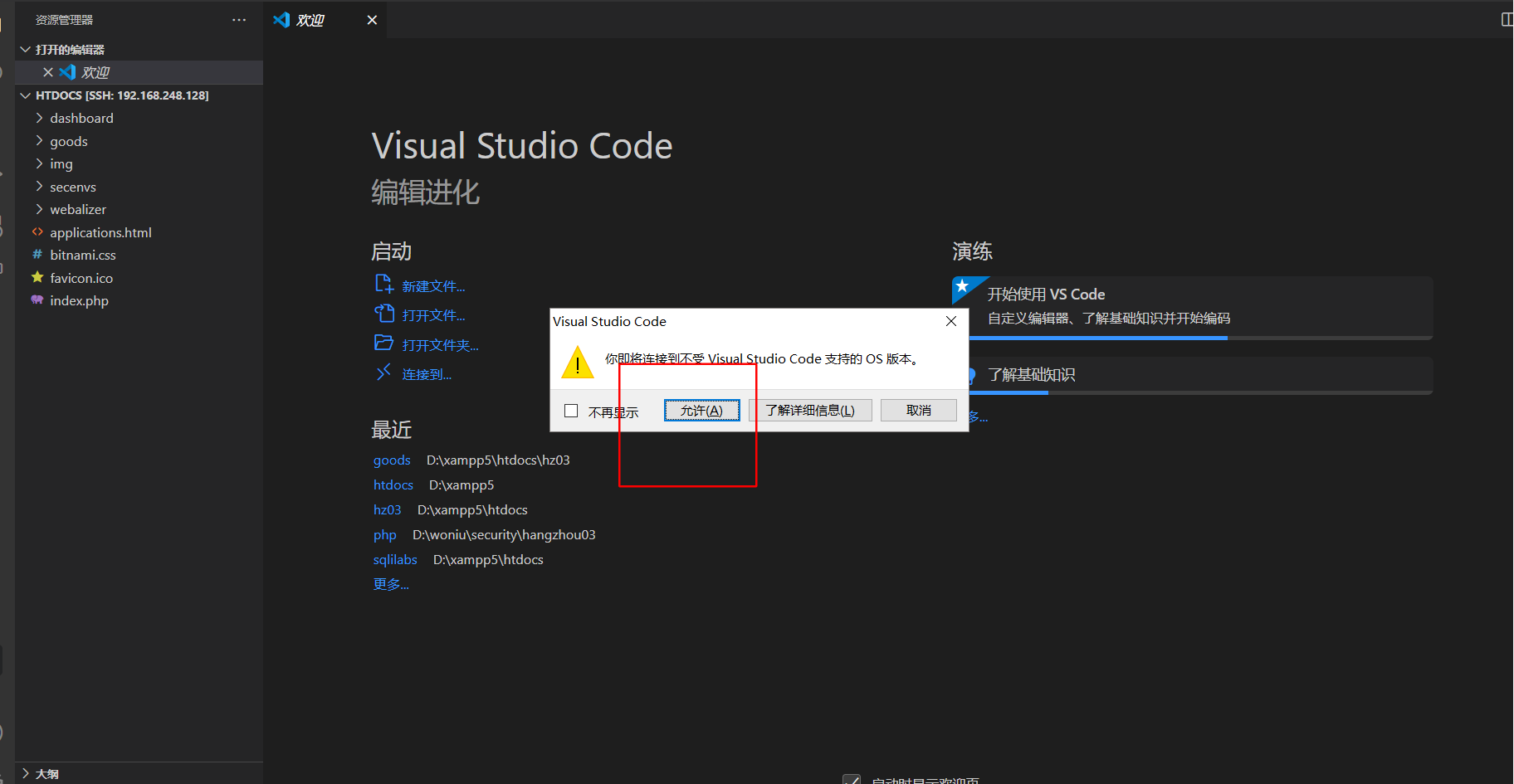
Task: Click the 允许(A) button
Action: click(701, 410)
